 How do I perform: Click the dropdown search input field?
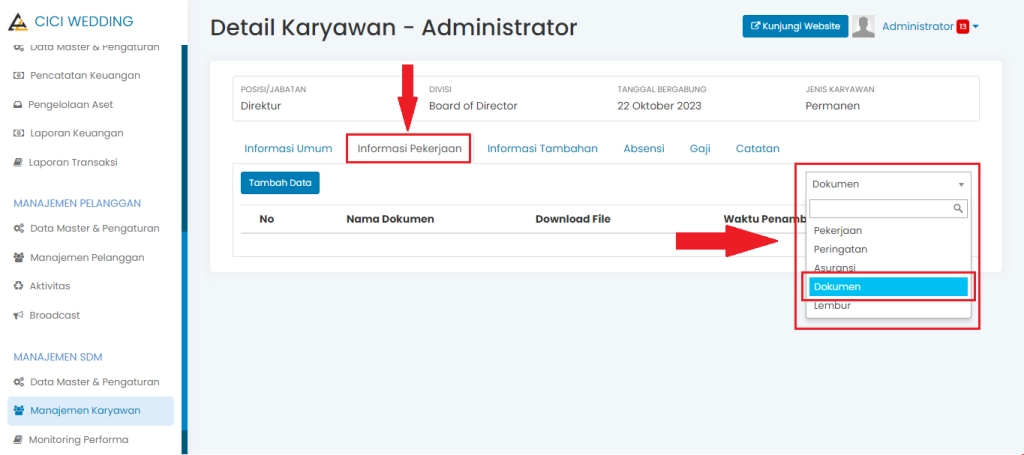(882, 208)
